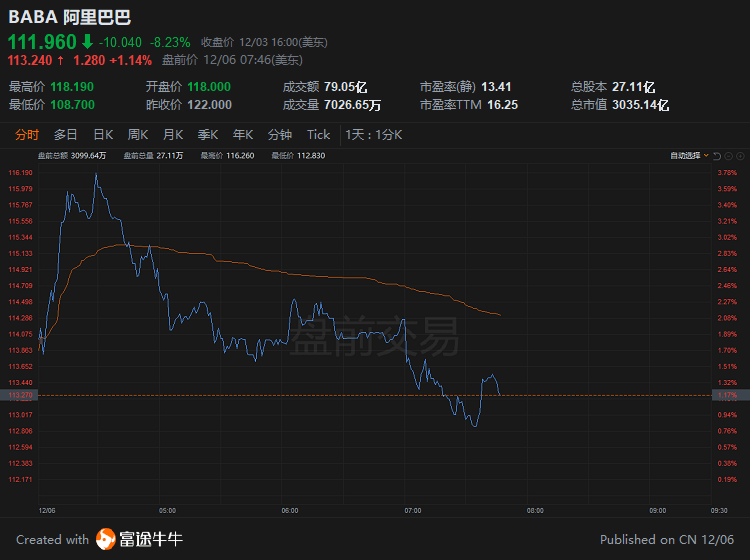Click the 成交量 7026.65万 value
750x560 pixels.
(x=352, y=105)
